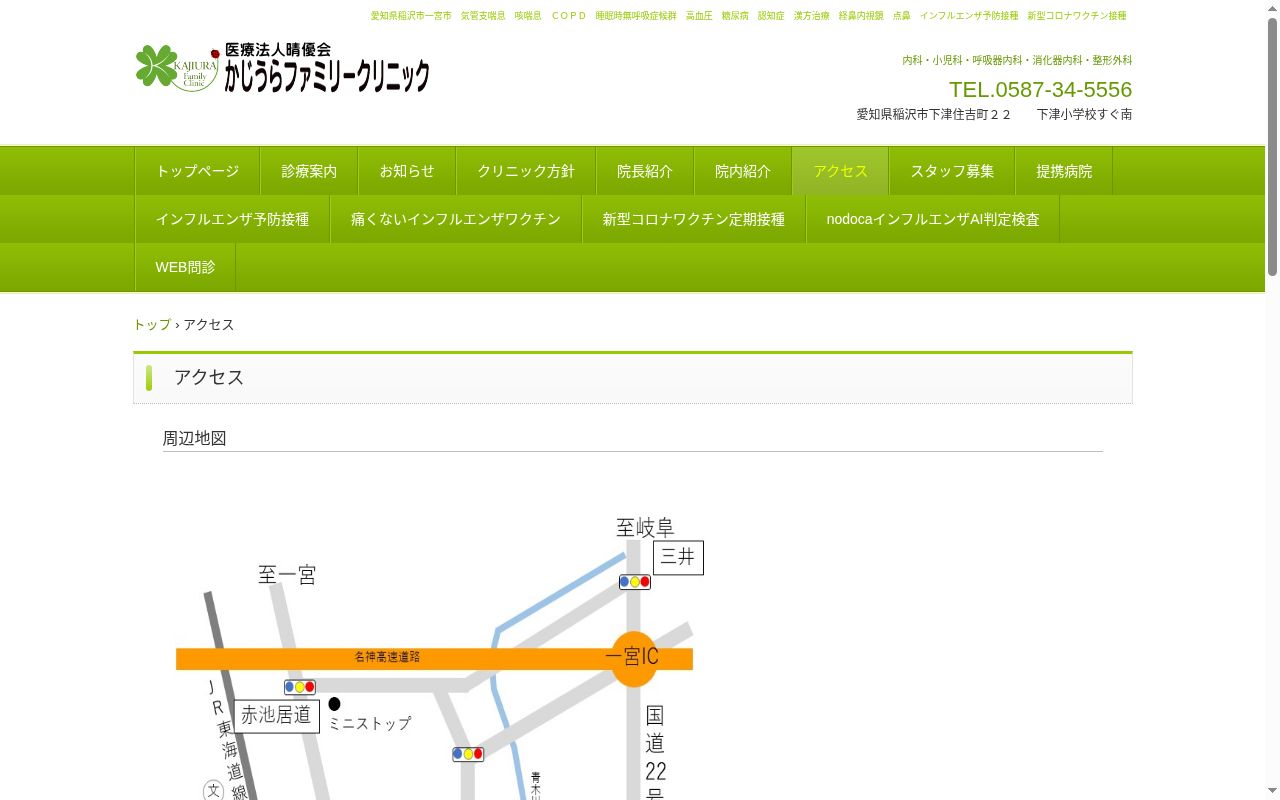Click the 至一宮 direction label on the map
1280x800 pixels.
coord(287,575)
